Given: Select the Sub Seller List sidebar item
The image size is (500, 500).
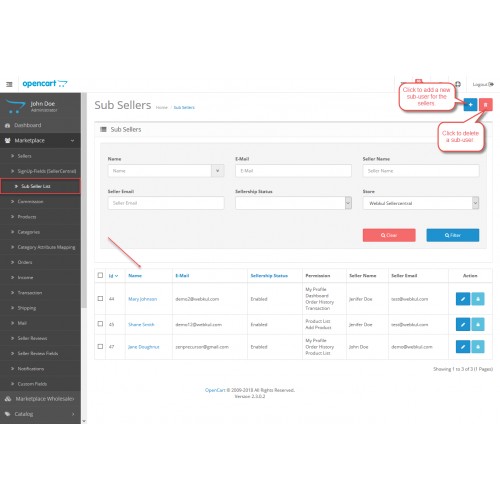Looking at the screenshot, I should [40, 186].
